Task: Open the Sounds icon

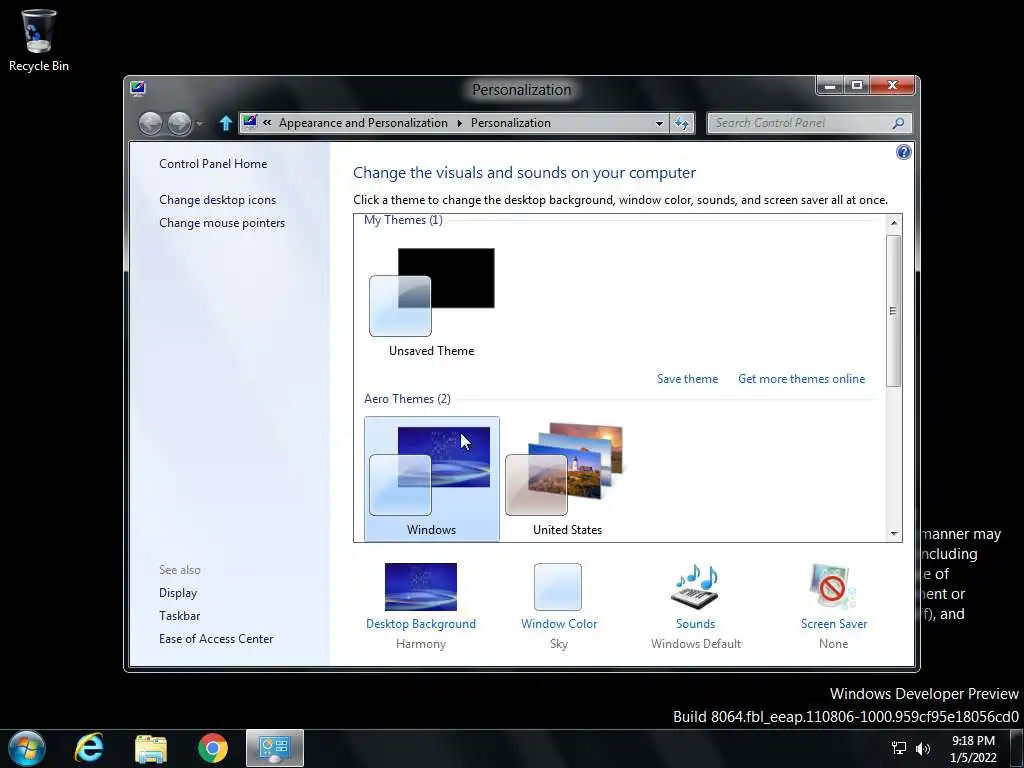Action: pos(696,586)
